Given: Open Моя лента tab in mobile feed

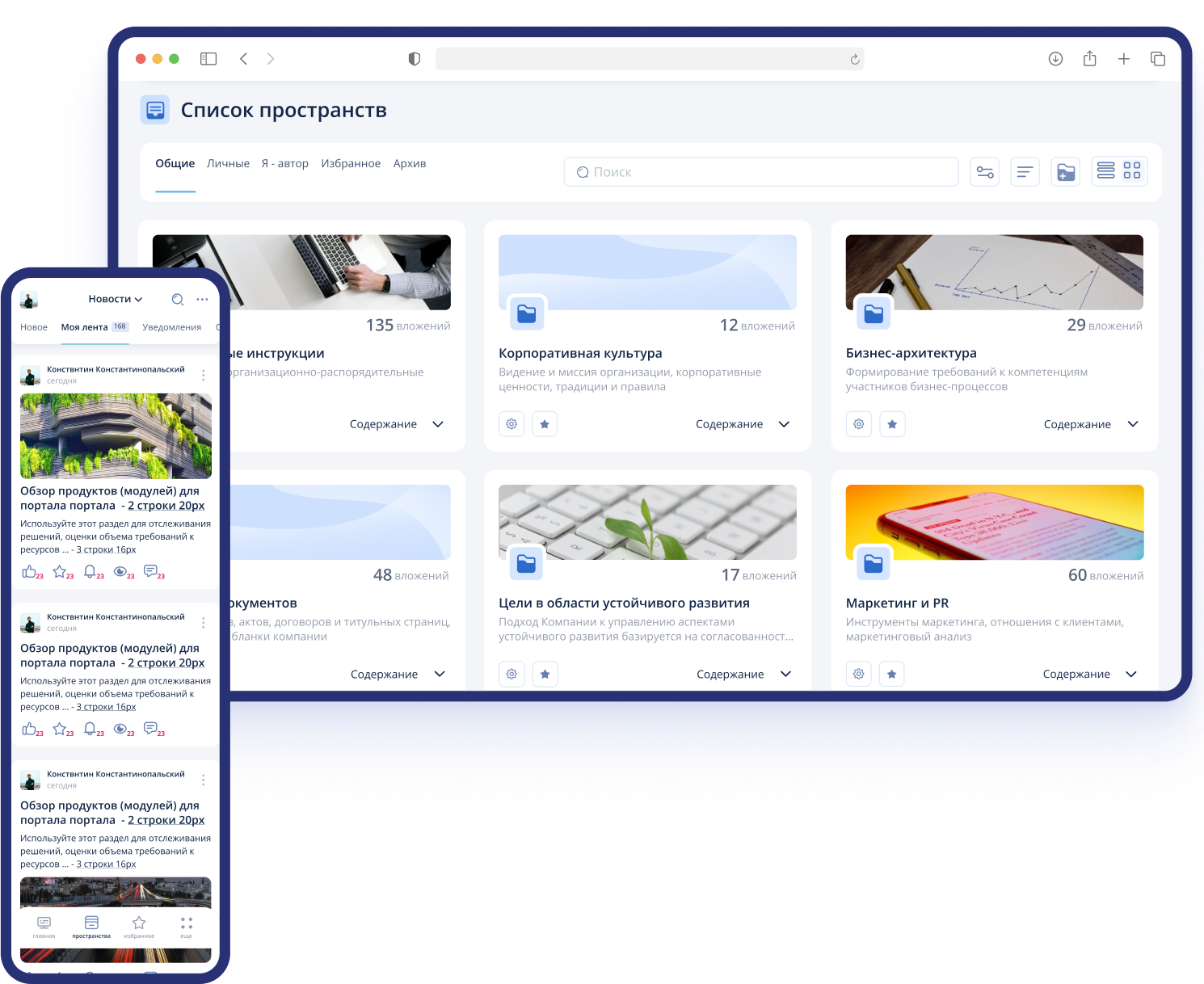Looking at the screenshot, I should tap(83, 326).
